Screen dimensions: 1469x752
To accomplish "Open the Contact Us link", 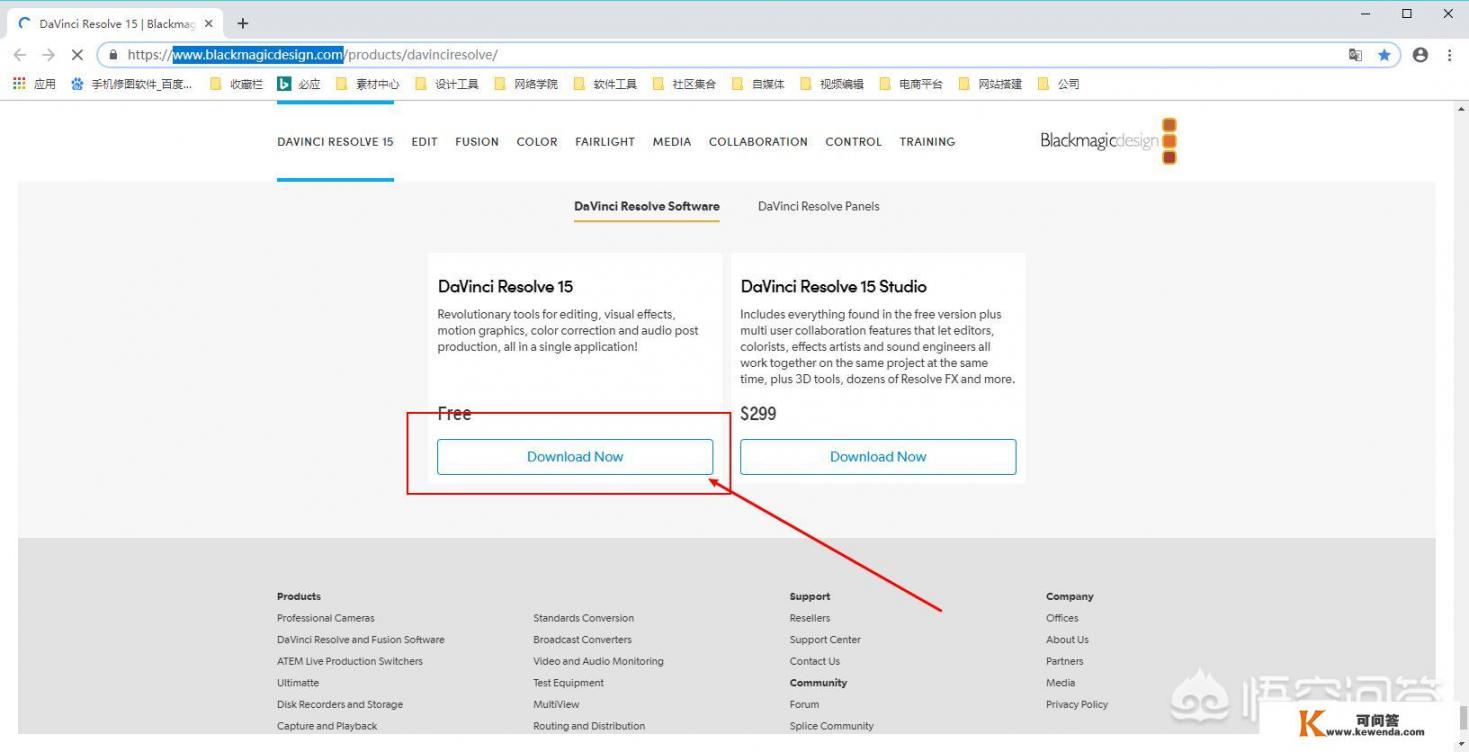I will click(x=815, y=661).
